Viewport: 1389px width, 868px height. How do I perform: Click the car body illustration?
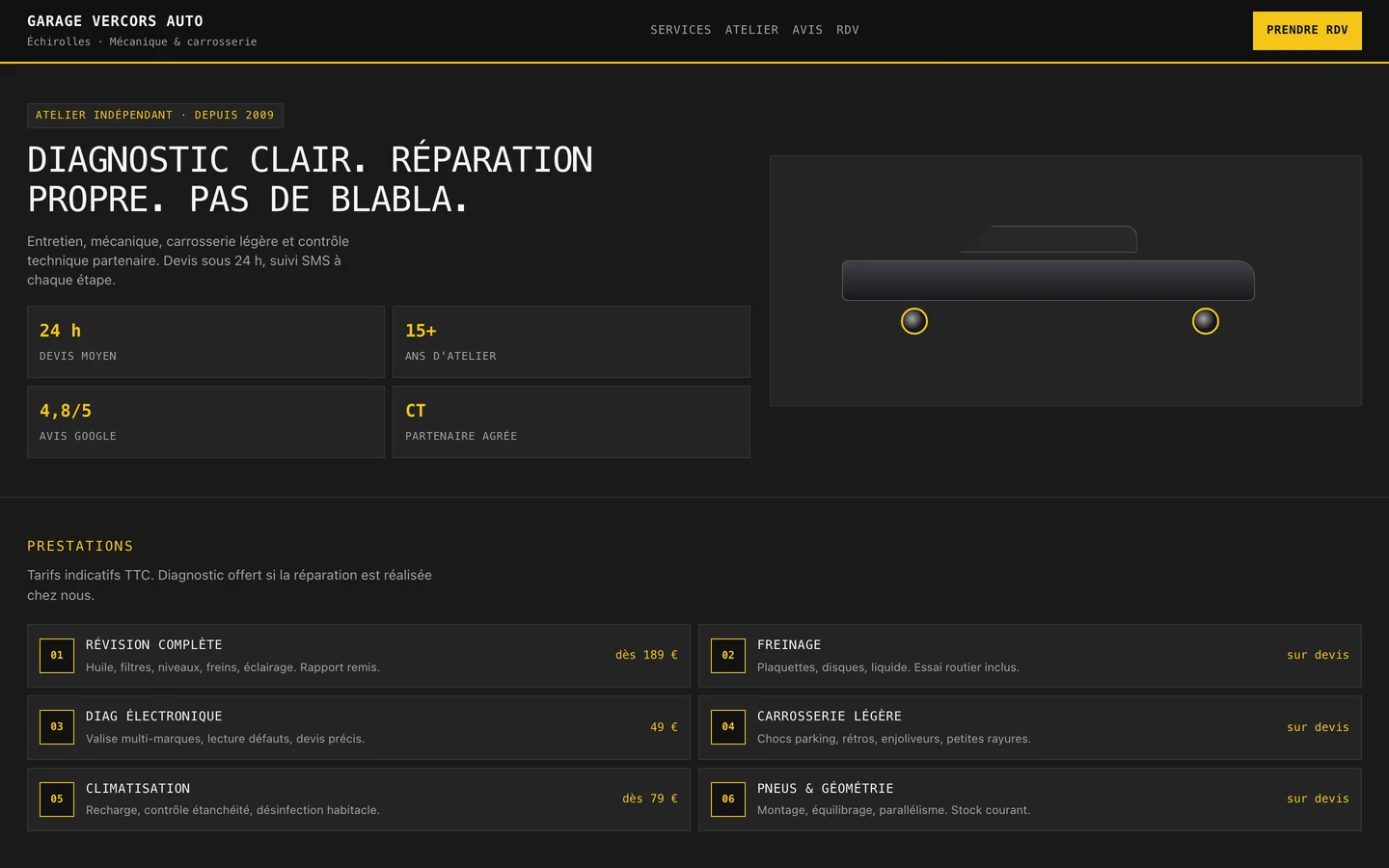pos(1049,281)
